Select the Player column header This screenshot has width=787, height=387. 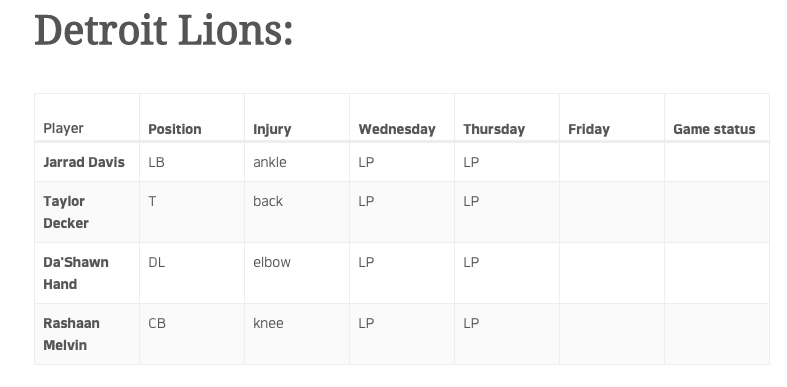(63, 128)
